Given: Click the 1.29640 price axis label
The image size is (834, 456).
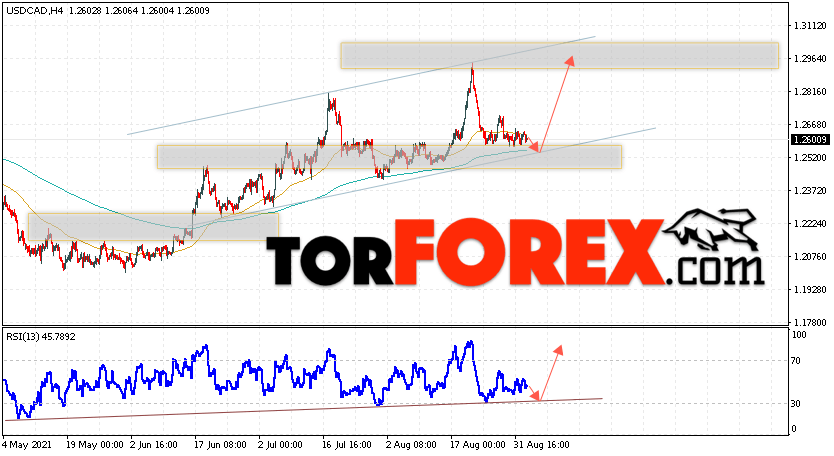Looking at the screenshot, I should click(810, 59).
